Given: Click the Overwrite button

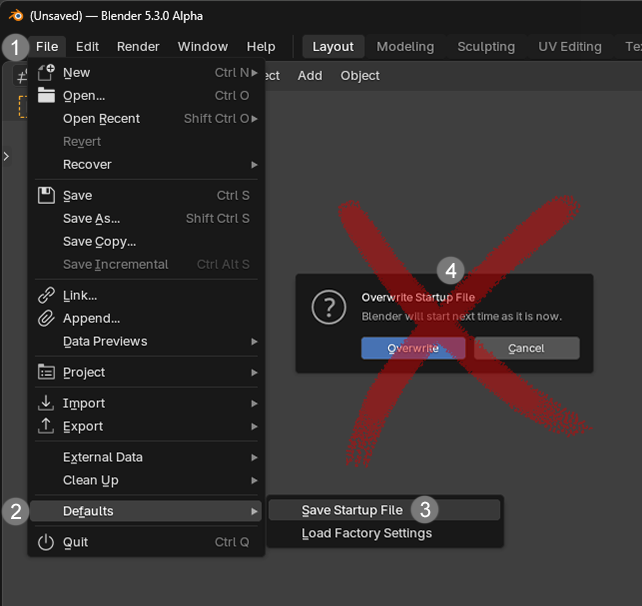Looking at the screenshot, I should pos(413,348).
